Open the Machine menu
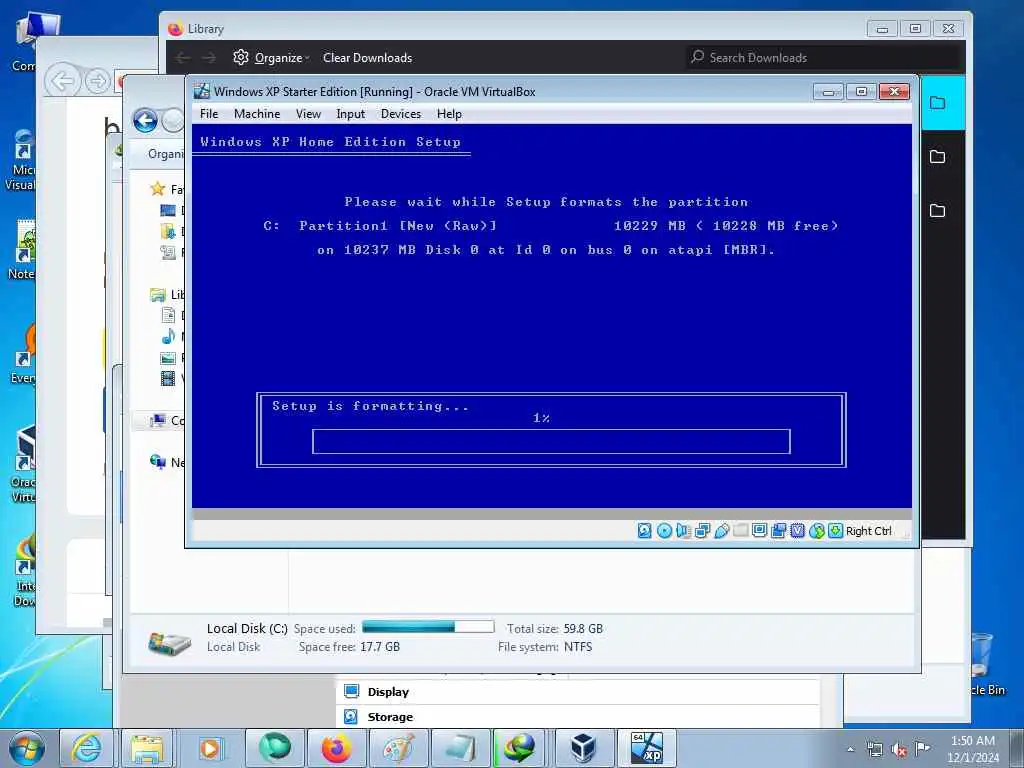Viewport: 1024px width, 768px height. [257, 114]
